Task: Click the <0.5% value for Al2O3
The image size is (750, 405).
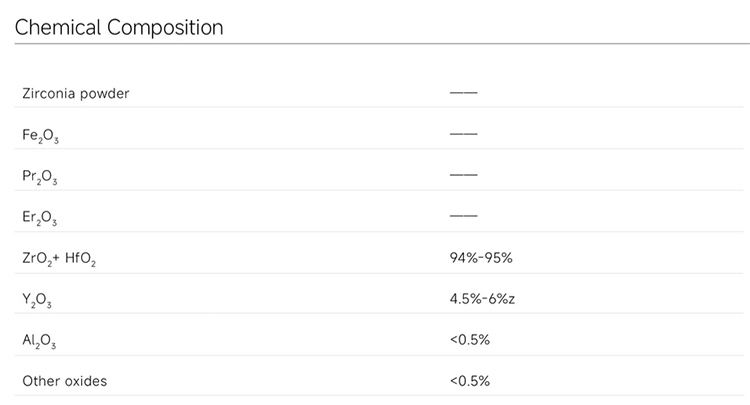Action: [470, 340]
